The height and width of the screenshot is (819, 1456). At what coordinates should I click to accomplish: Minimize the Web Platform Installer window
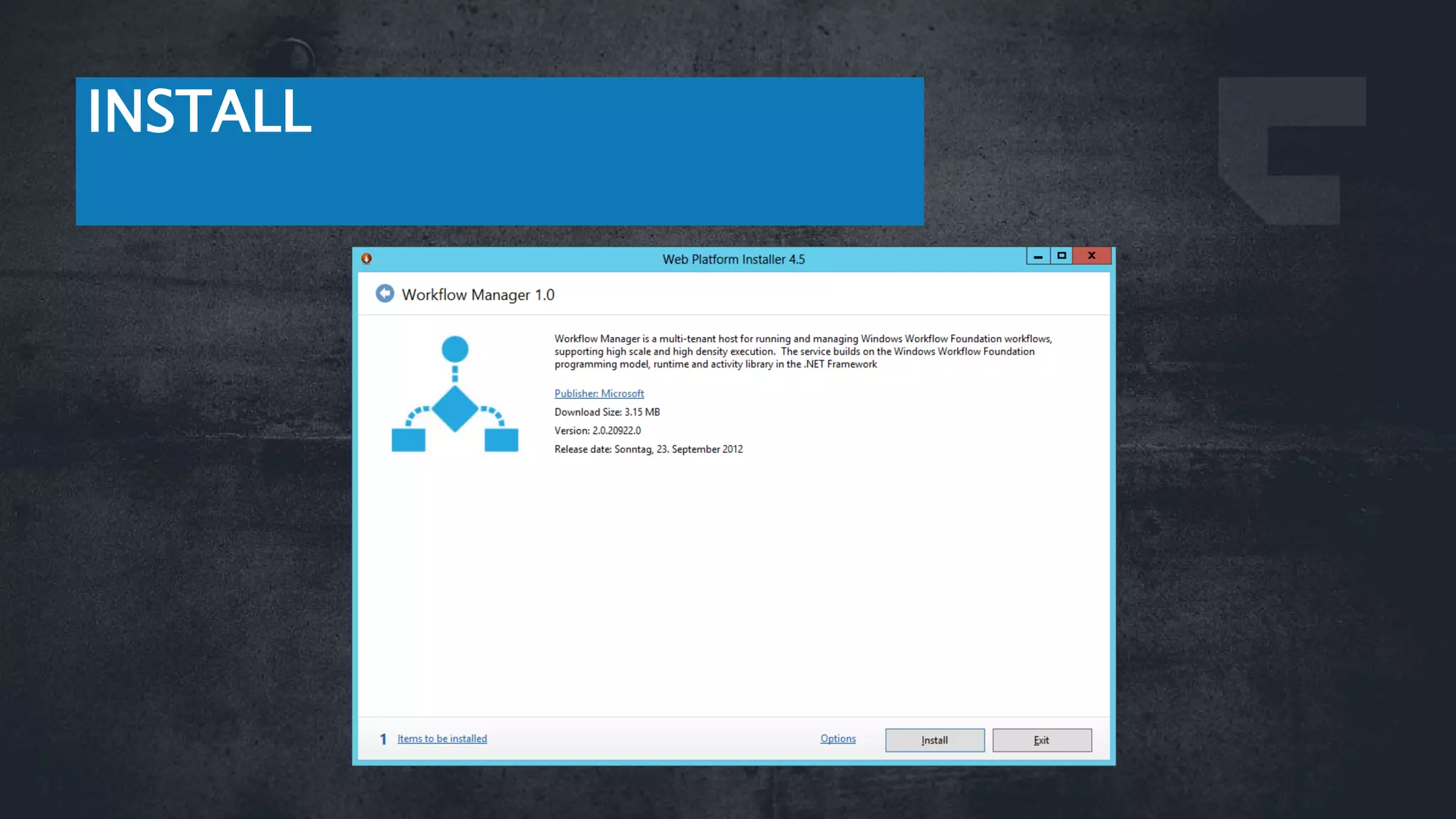1038,256
